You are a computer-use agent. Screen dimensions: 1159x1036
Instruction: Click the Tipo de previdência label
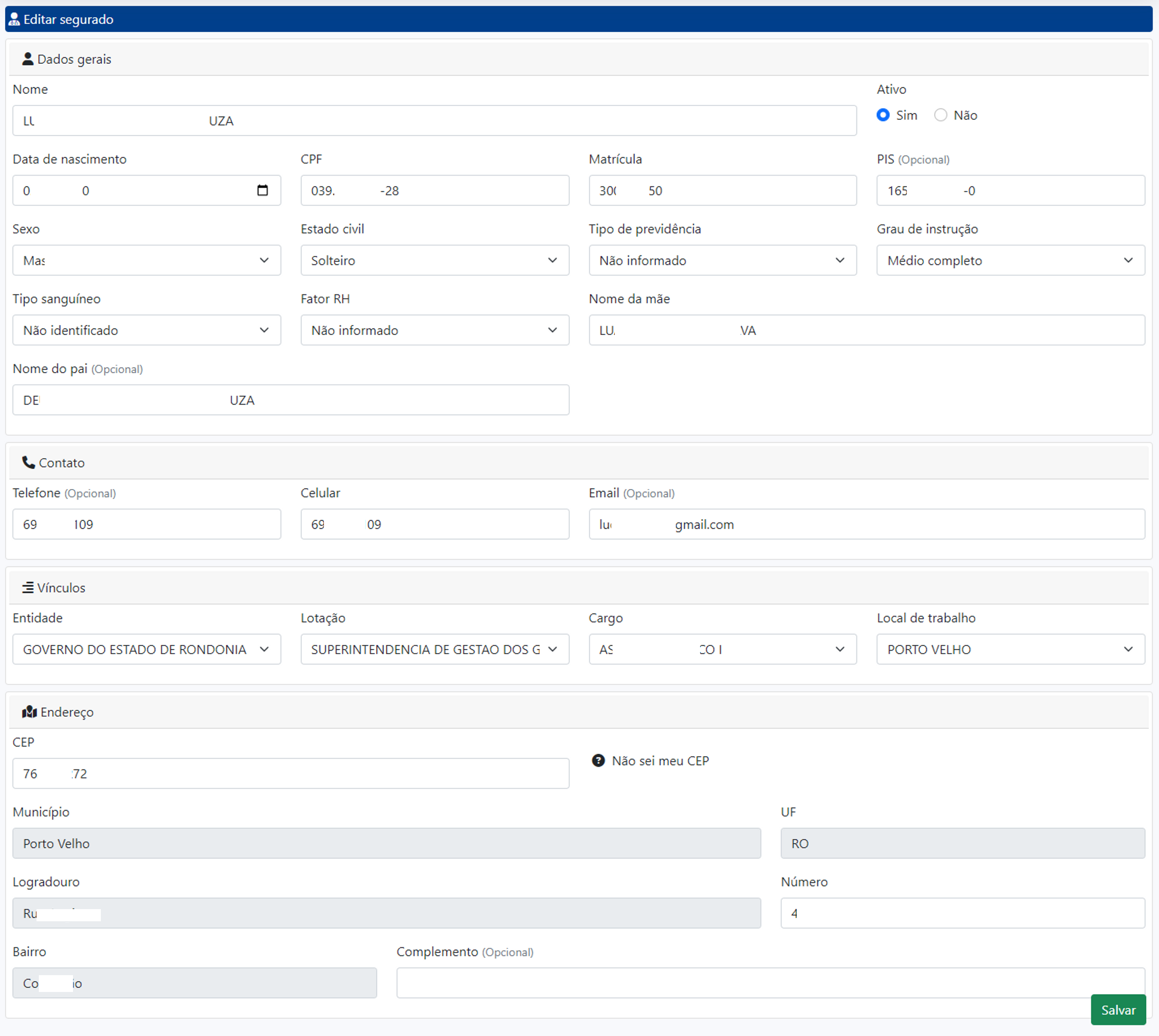[x=645, y=229]
